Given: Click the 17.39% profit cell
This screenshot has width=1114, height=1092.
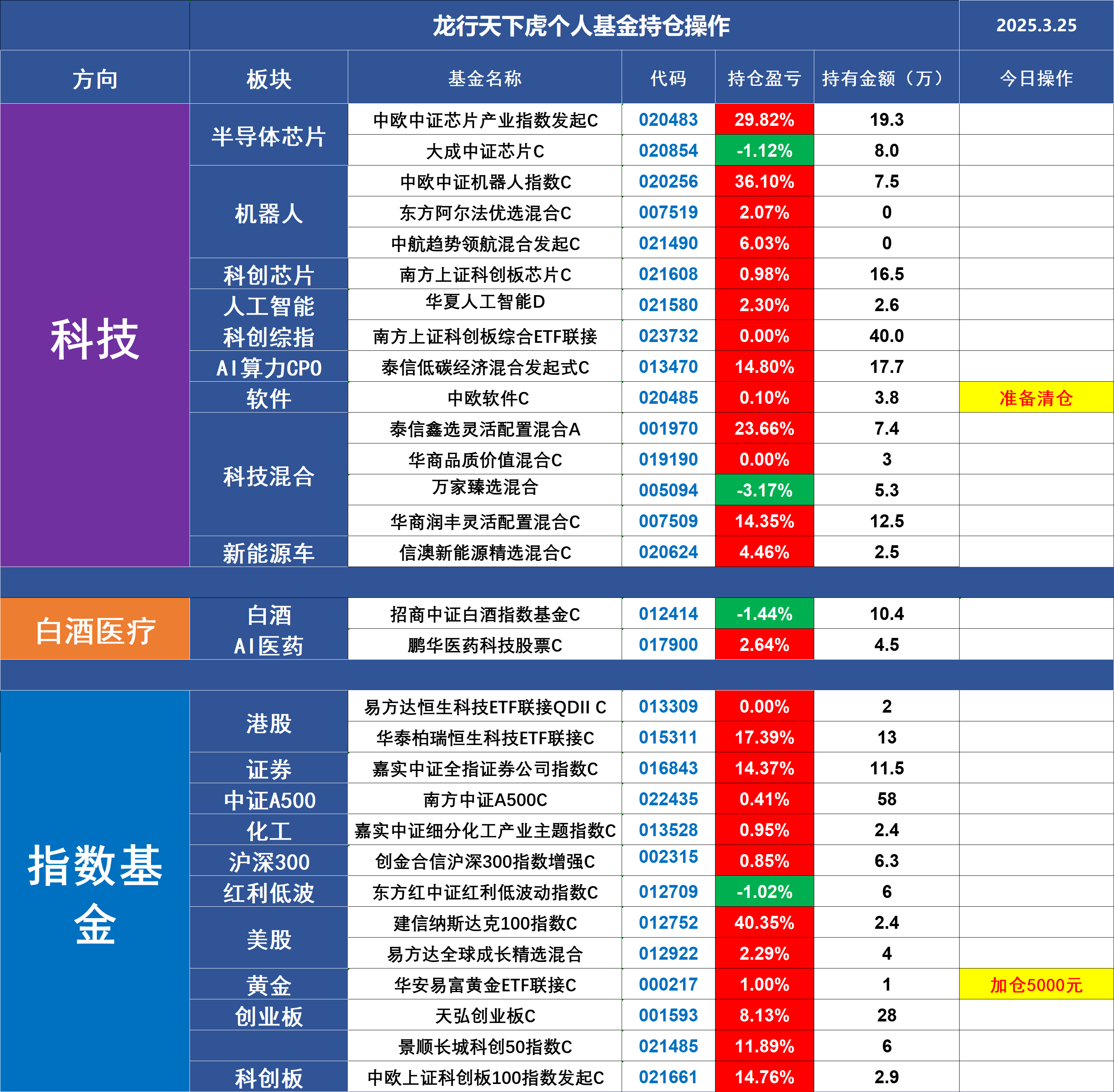Looking at the screenshot, I should pos(764,737).
